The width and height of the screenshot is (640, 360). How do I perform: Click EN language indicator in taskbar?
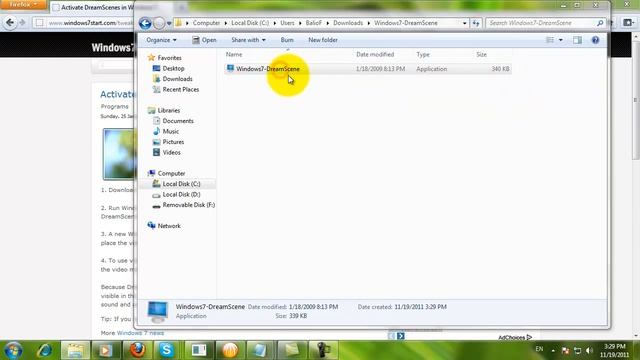point(539,349)
